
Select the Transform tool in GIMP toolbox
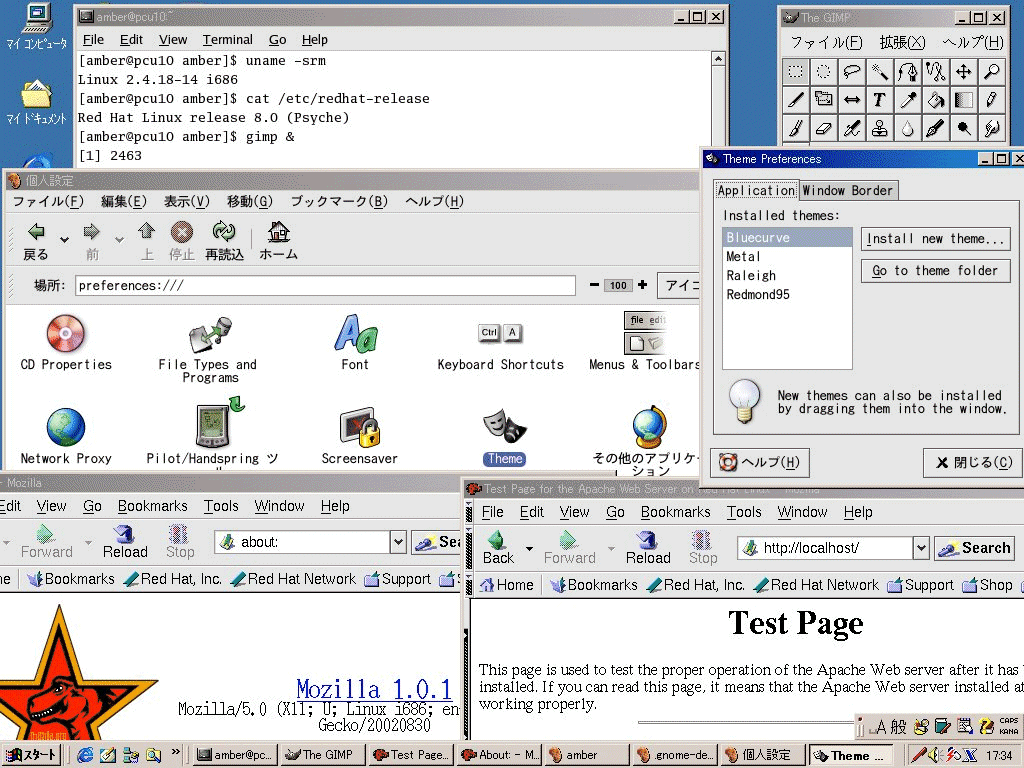click(x=824, y=100)
